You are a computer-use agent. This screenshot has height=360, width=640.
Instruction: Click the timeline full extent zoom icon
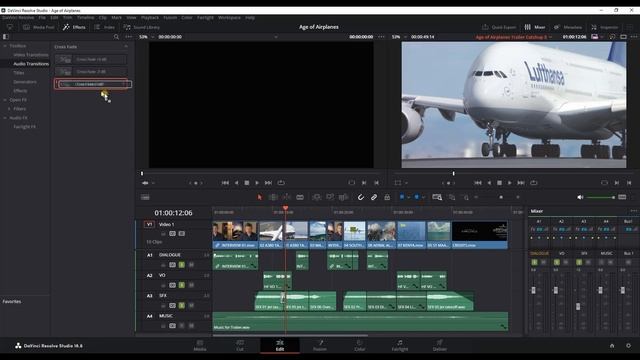437,197
